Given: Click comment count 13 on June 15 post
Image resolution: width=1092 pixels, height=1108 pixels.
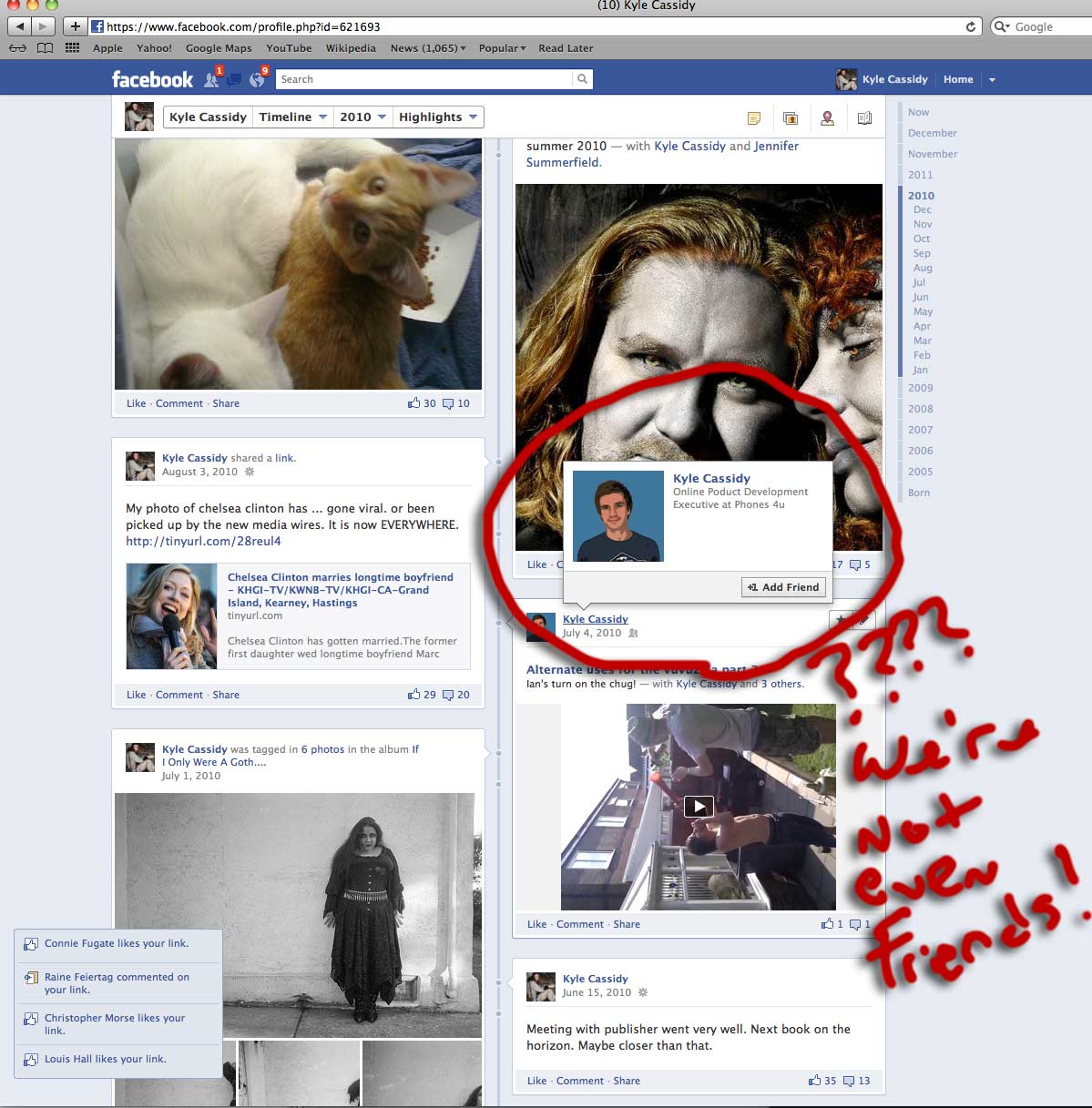Looking at the screenshot, I should pyautogui.click(x=857, y=1081).
